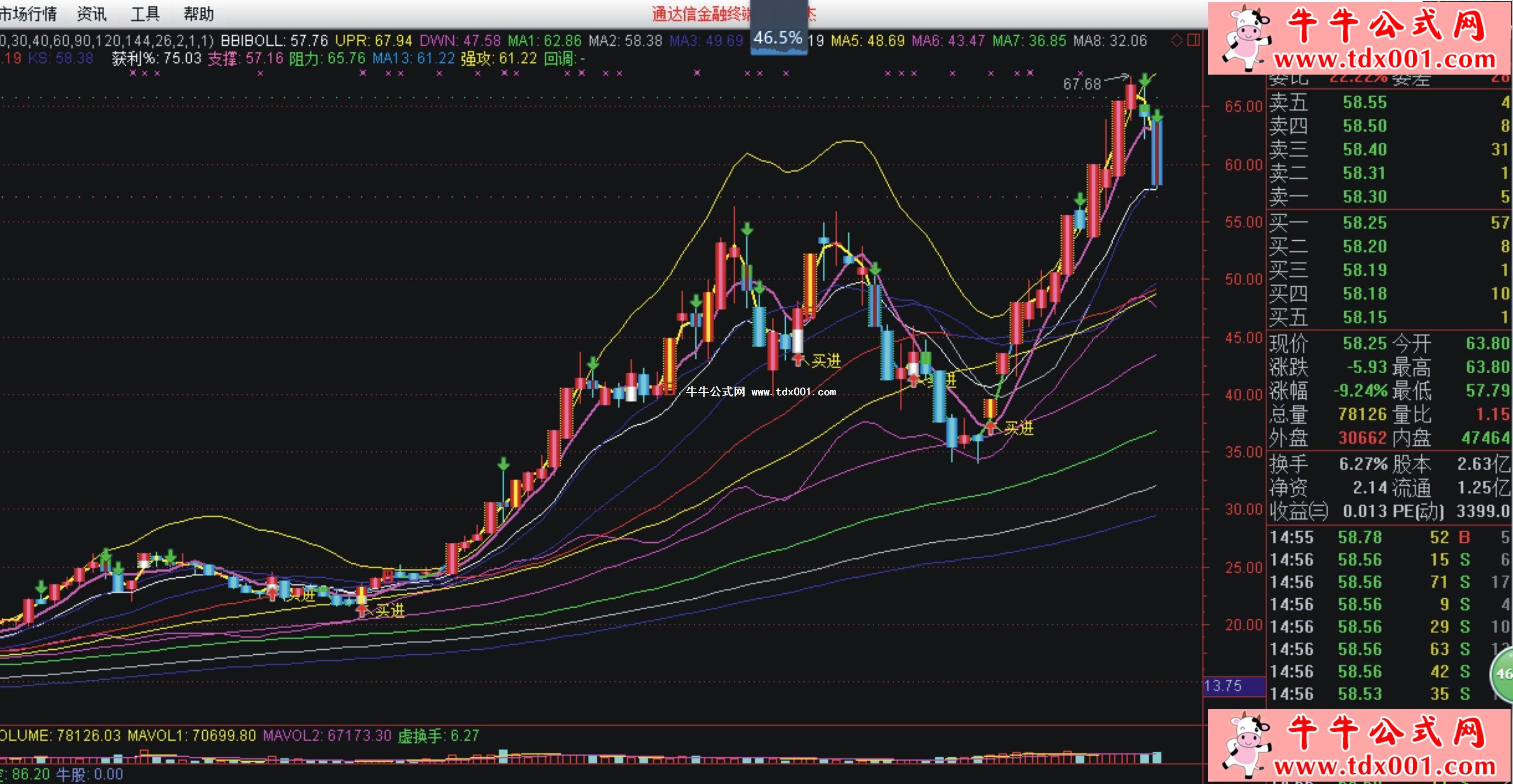Click the red diamond icon above chart
1513x784 pixels.
click(x=1176, y=41)
